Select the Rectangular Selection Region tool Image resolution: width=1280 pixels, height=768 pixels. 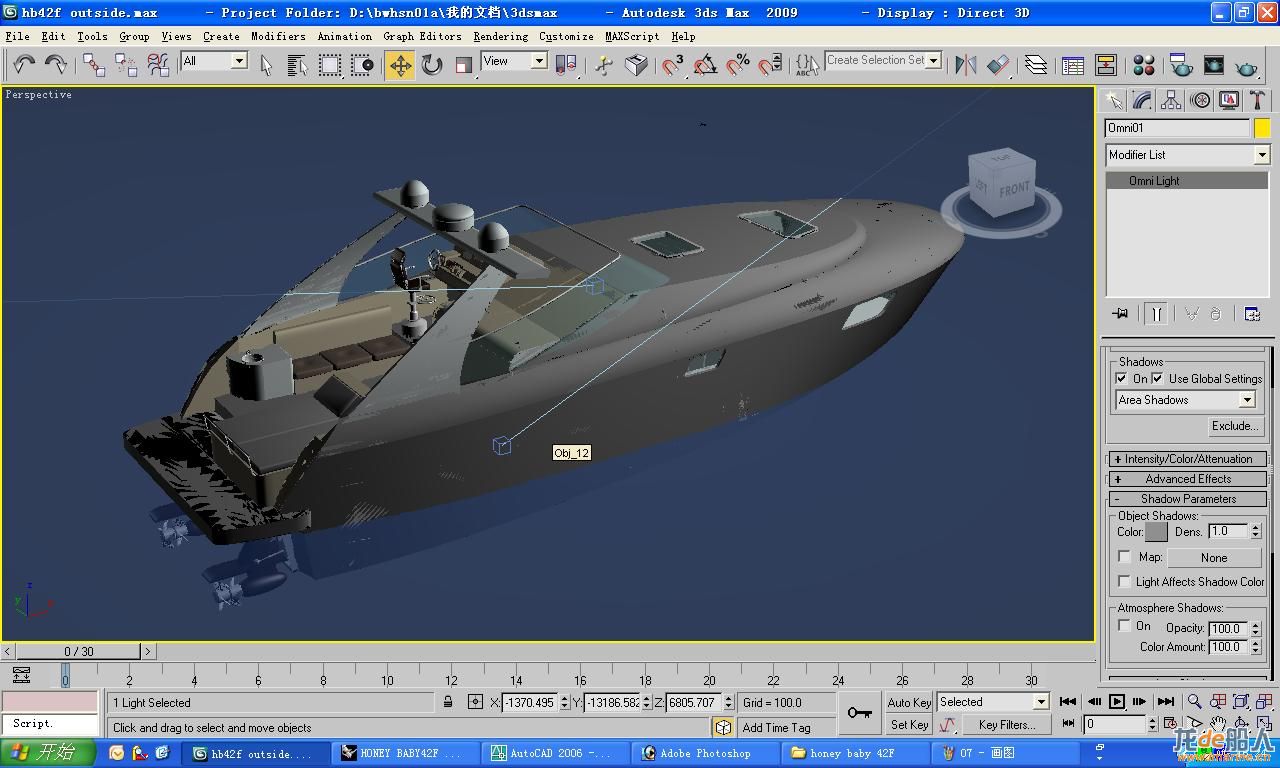coord(330,65)
